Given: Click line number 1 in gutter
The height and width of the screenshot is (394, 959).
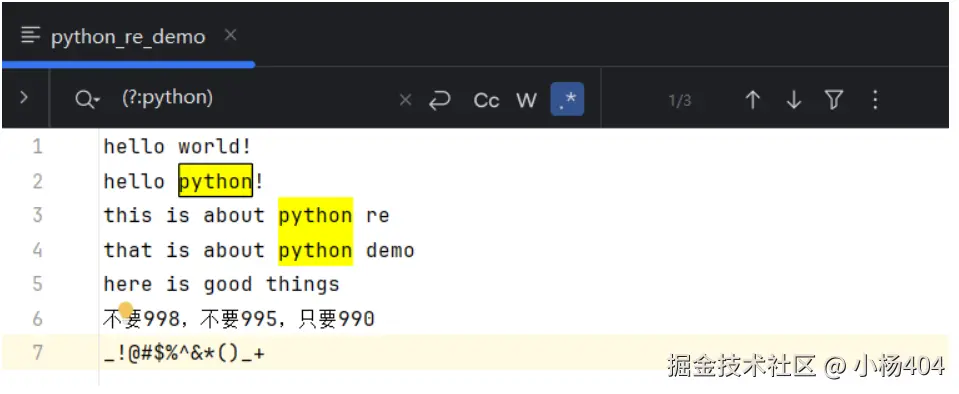Looking at the screenshot, I should pos(37,146).
